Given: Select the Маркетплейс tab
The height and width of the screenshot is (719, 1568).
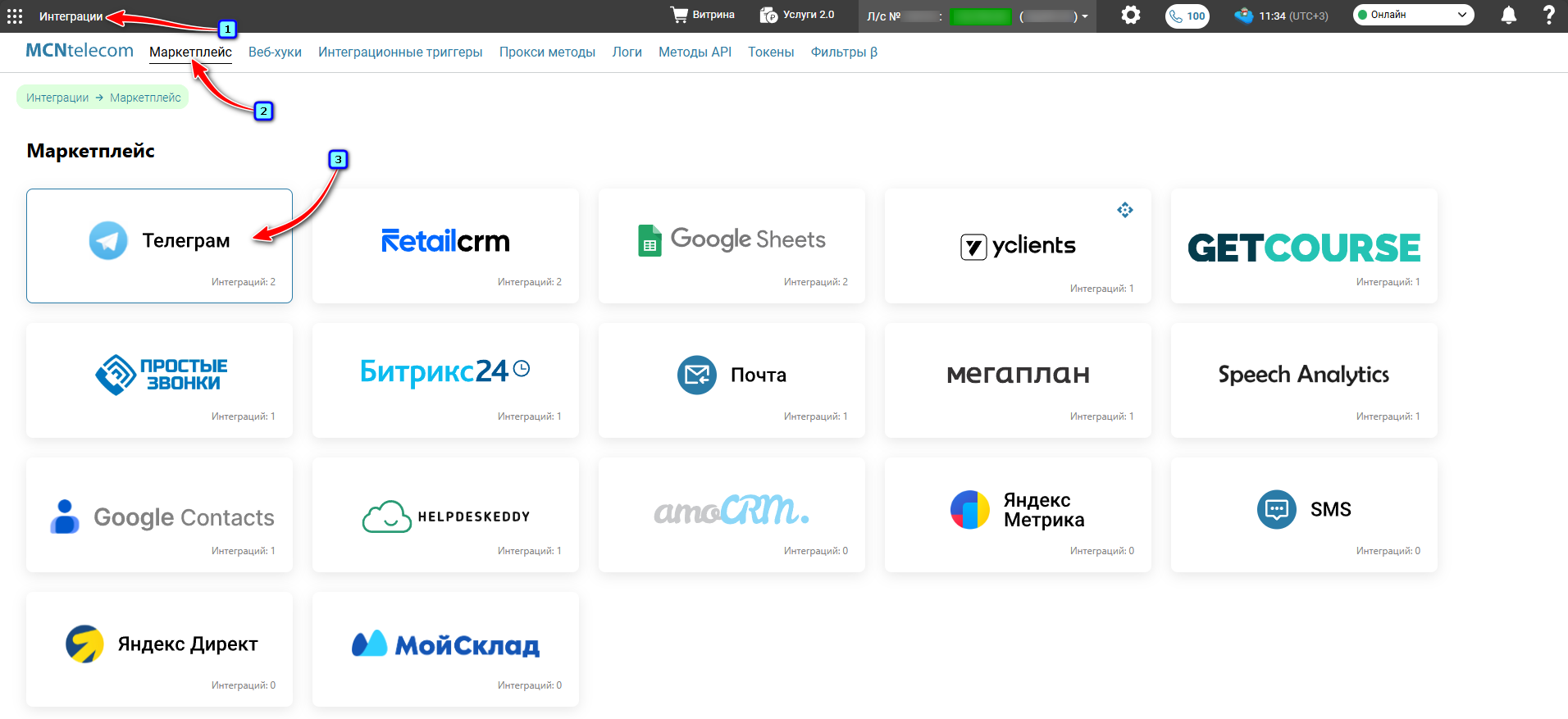Looking at the screenshot, I should click(x=190, y=52).
